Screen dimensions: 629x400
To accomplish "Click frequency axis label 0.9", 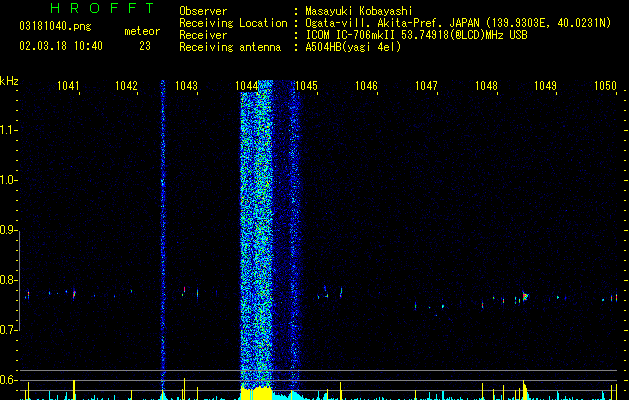I will (x=8, y=230).
